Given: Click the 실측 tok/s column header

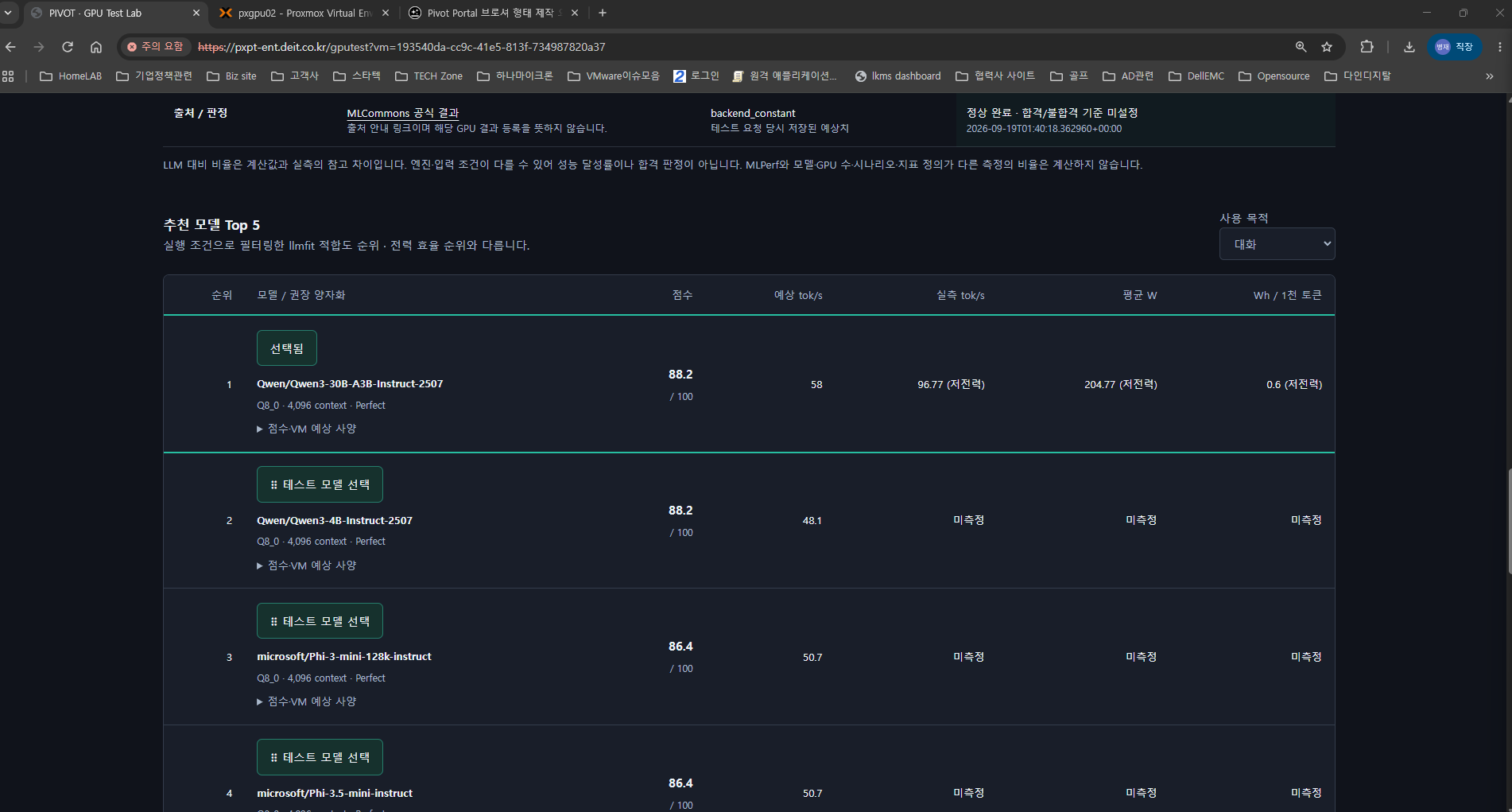Looking at the screenshot, I should [x=960, y=295].
